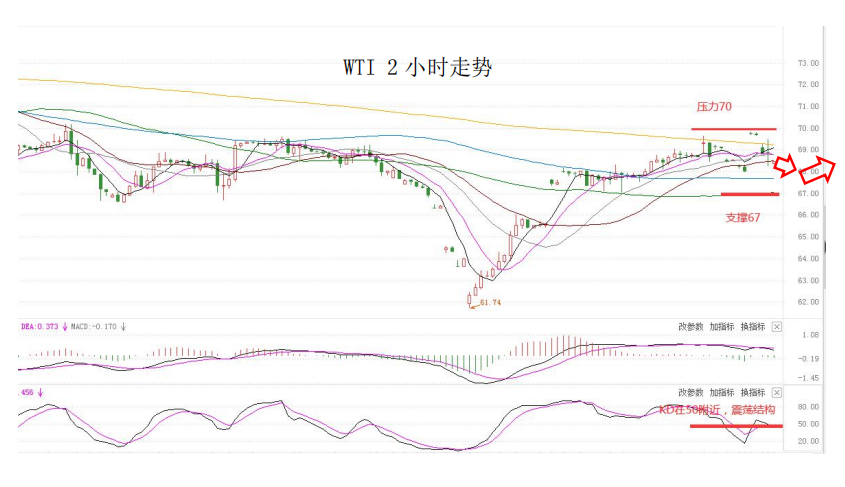This screenshot has height=487, width=845.
Task: Click 改参数 in the MACD panel
Action: click(x=690, y=326)
